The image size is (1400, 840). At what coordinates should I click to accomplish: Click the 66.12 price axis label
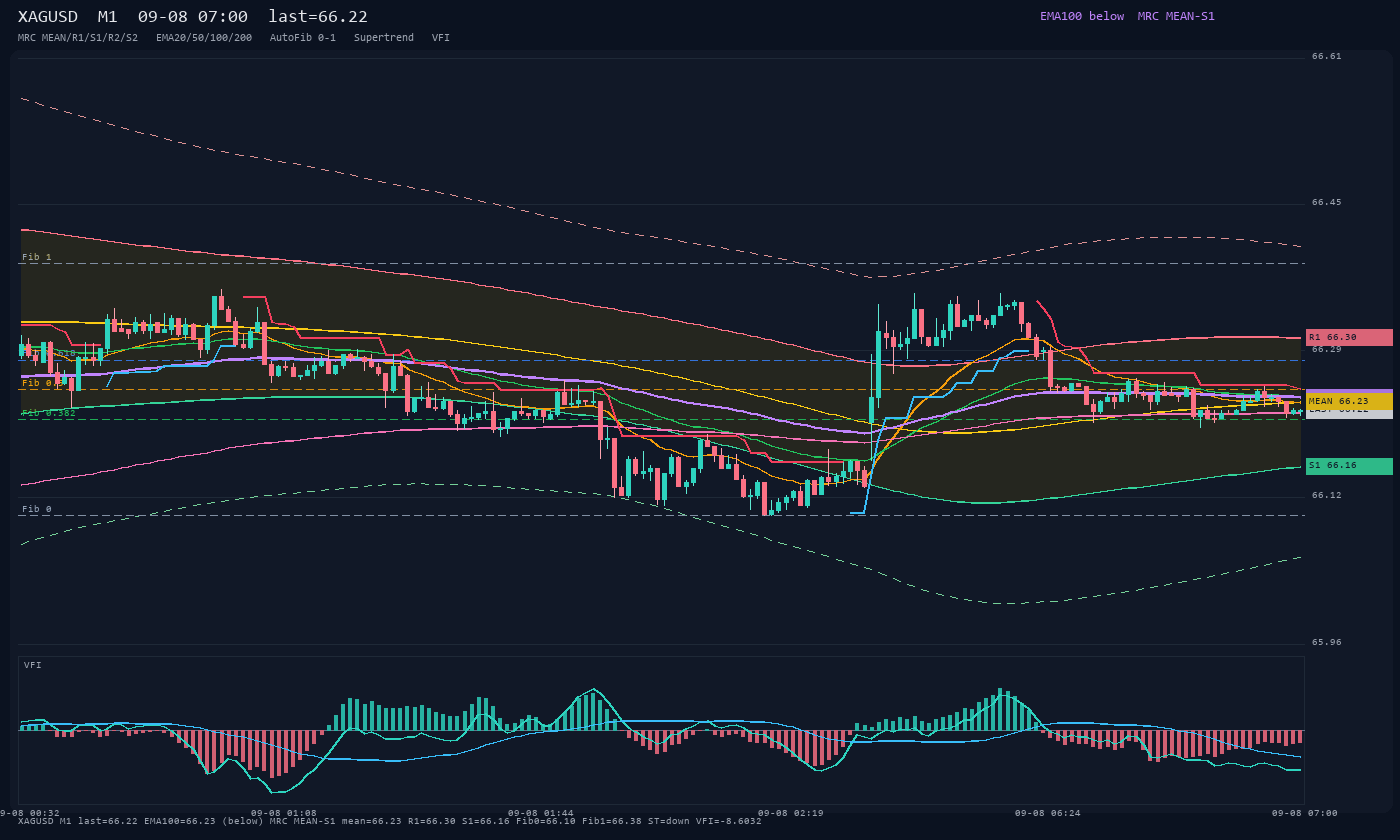[1327, 495]
